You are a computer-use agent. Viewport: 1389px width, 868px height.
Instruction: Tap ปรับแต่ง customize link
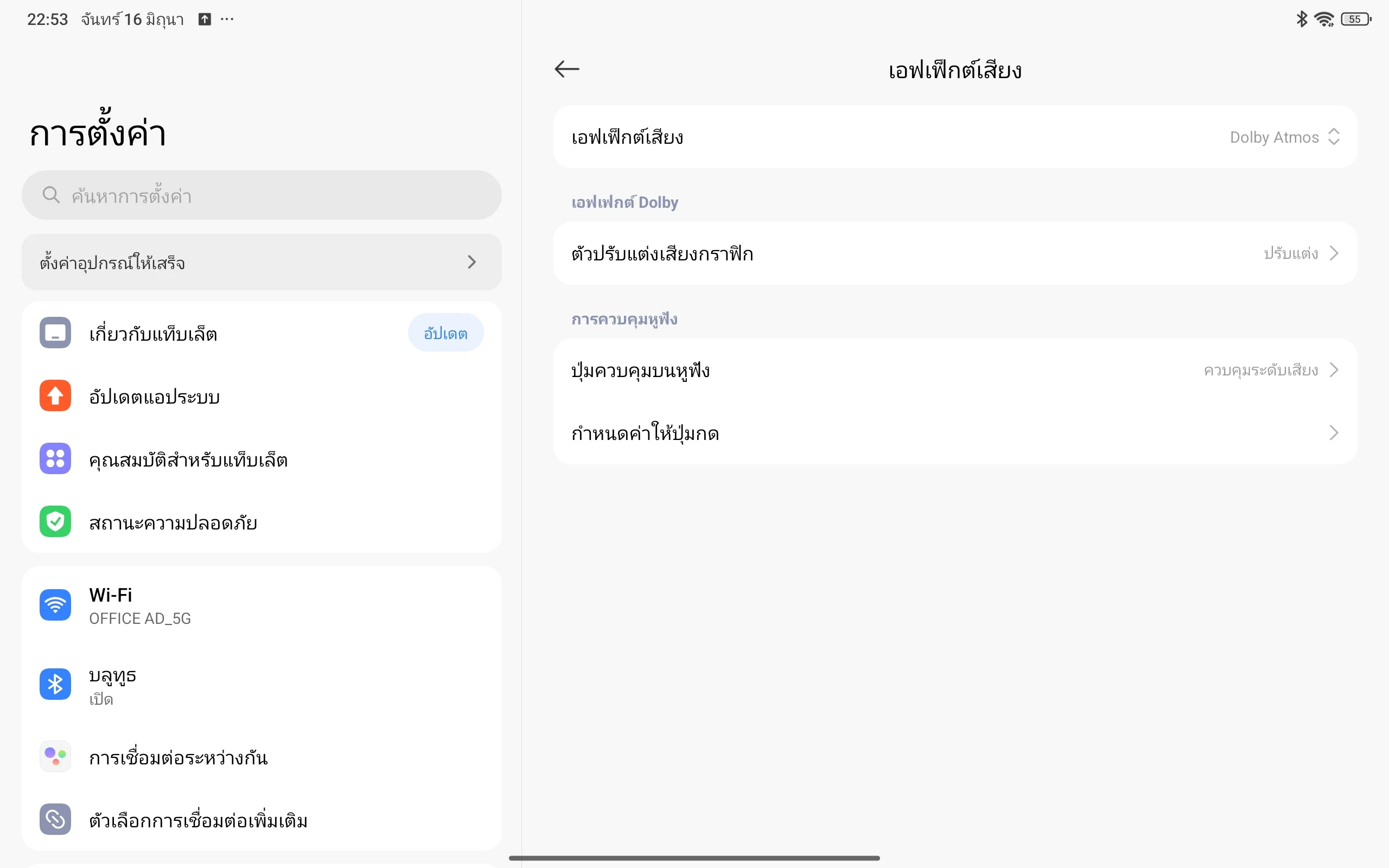1291,253
